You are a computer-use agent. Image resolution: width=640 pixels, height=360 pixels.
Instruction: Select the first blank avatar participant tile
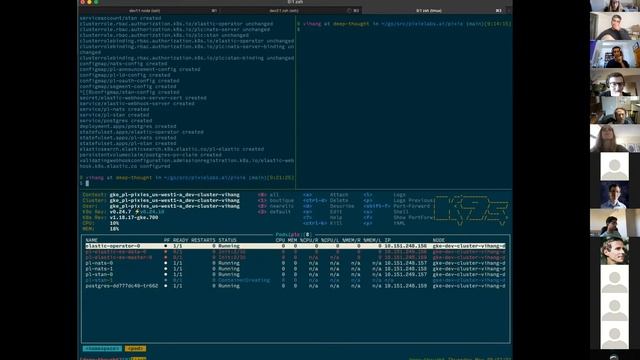(615, 167)
